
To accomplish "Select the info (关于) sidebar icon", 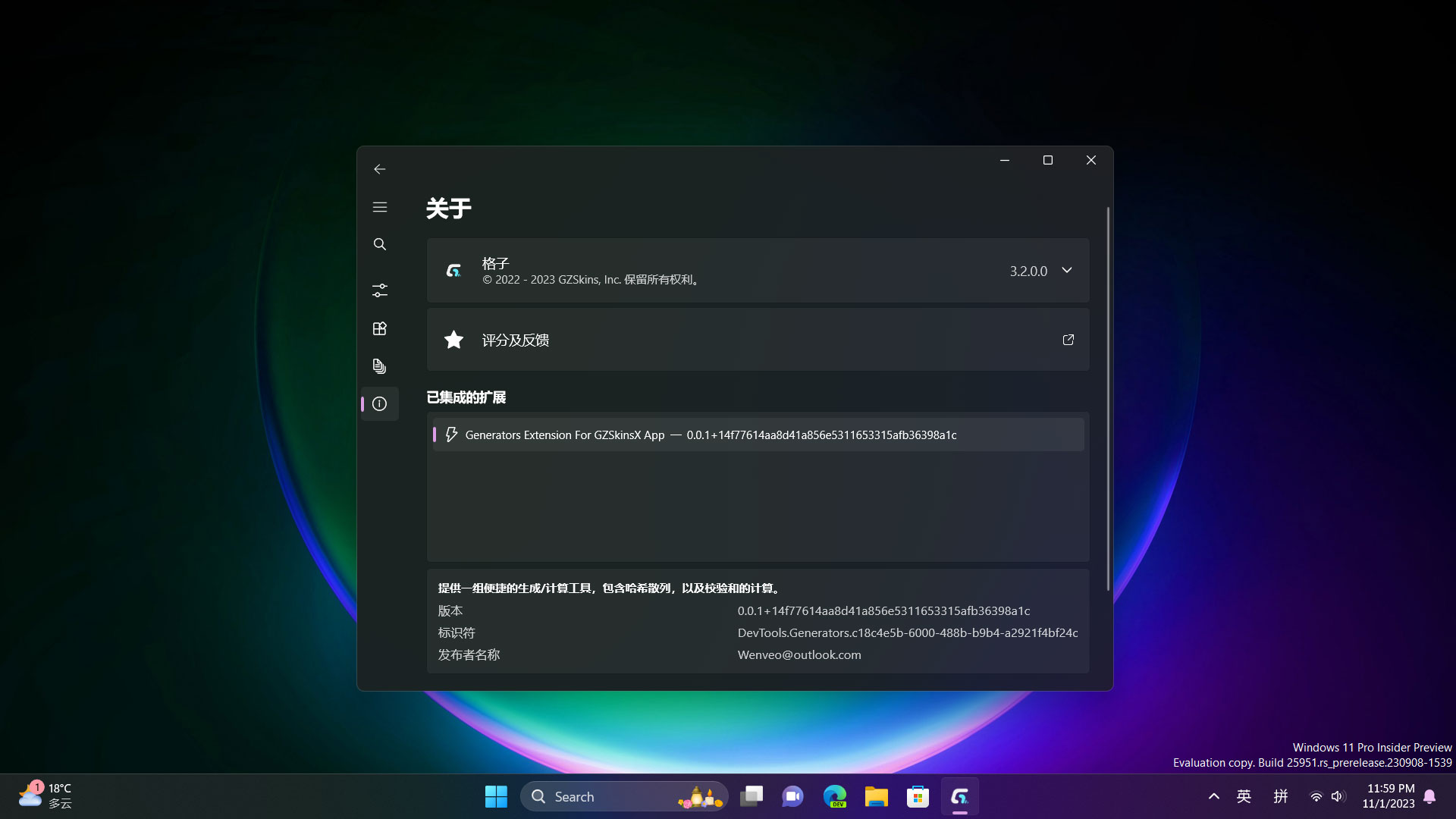I will tap(379, 403).
